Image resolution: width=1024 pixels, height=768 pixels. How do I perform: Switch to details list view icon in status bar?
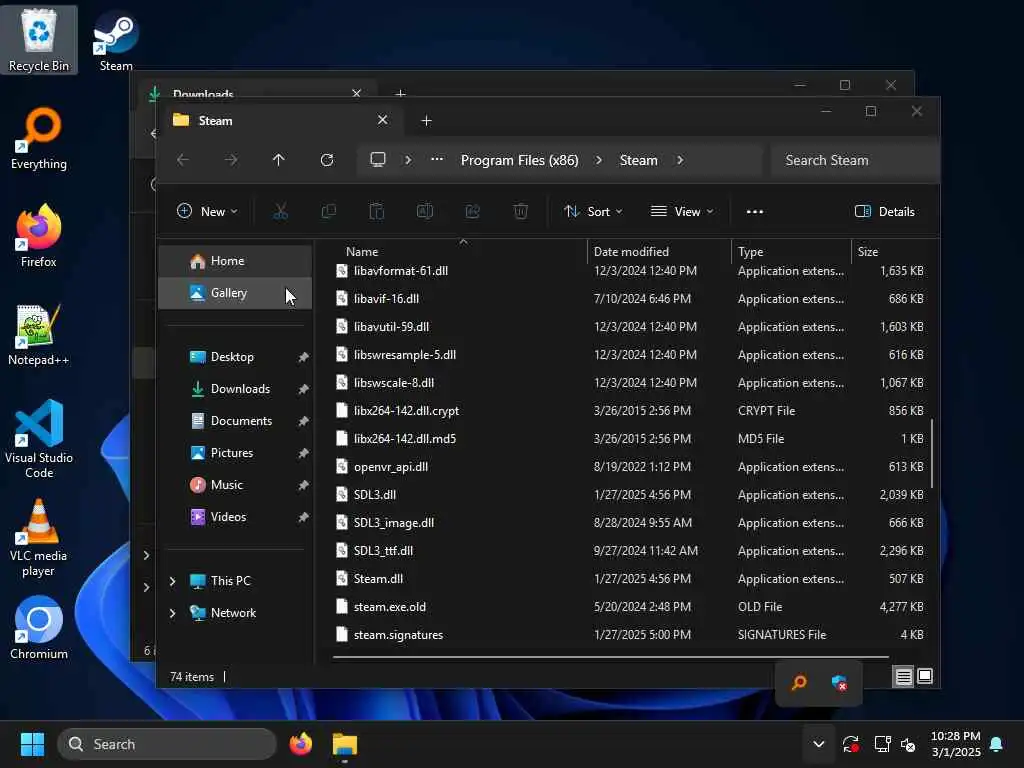coord(903,677)
